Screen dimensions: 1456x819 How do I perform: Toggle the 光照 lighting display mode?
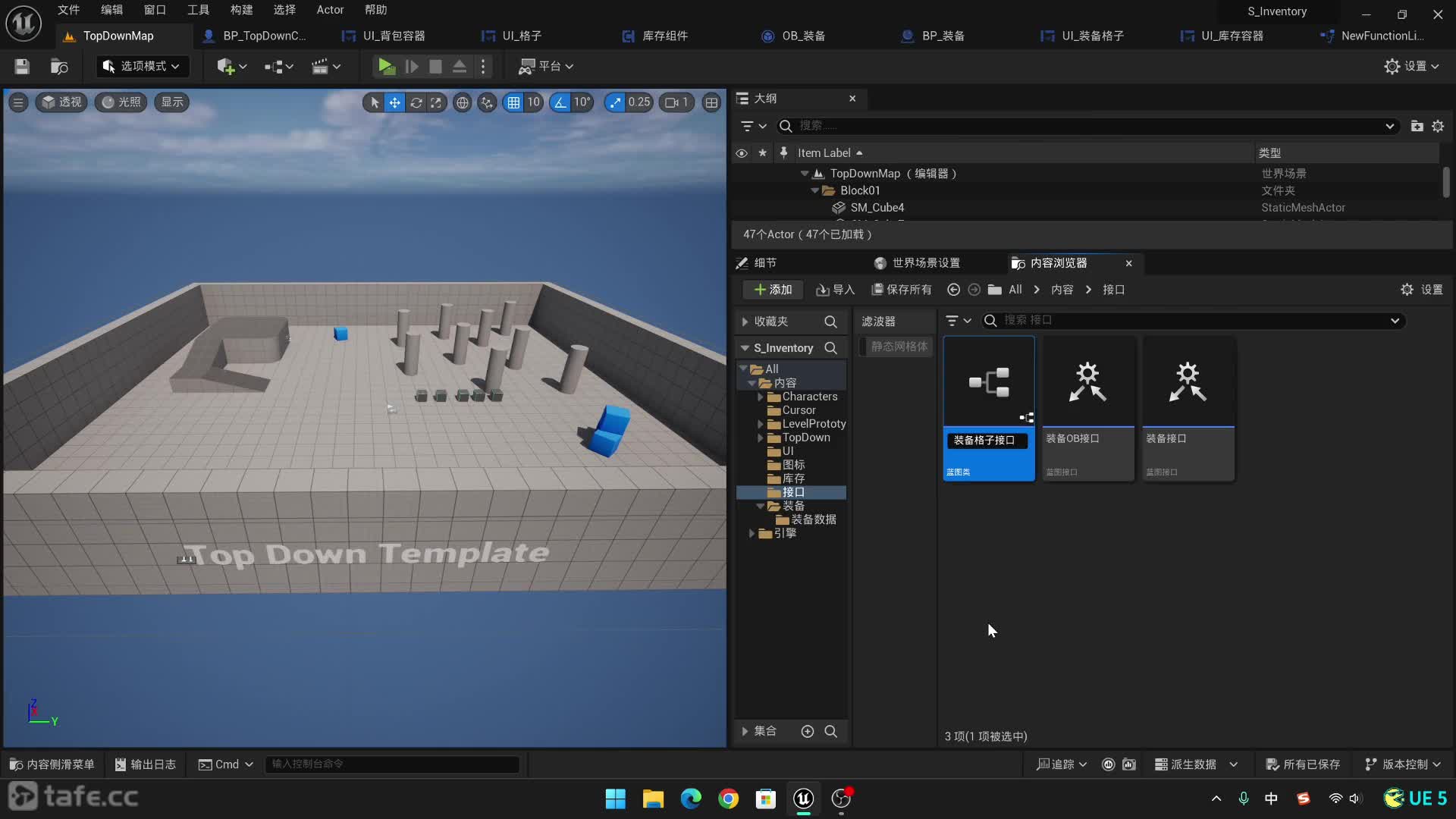tap(121, 101)
